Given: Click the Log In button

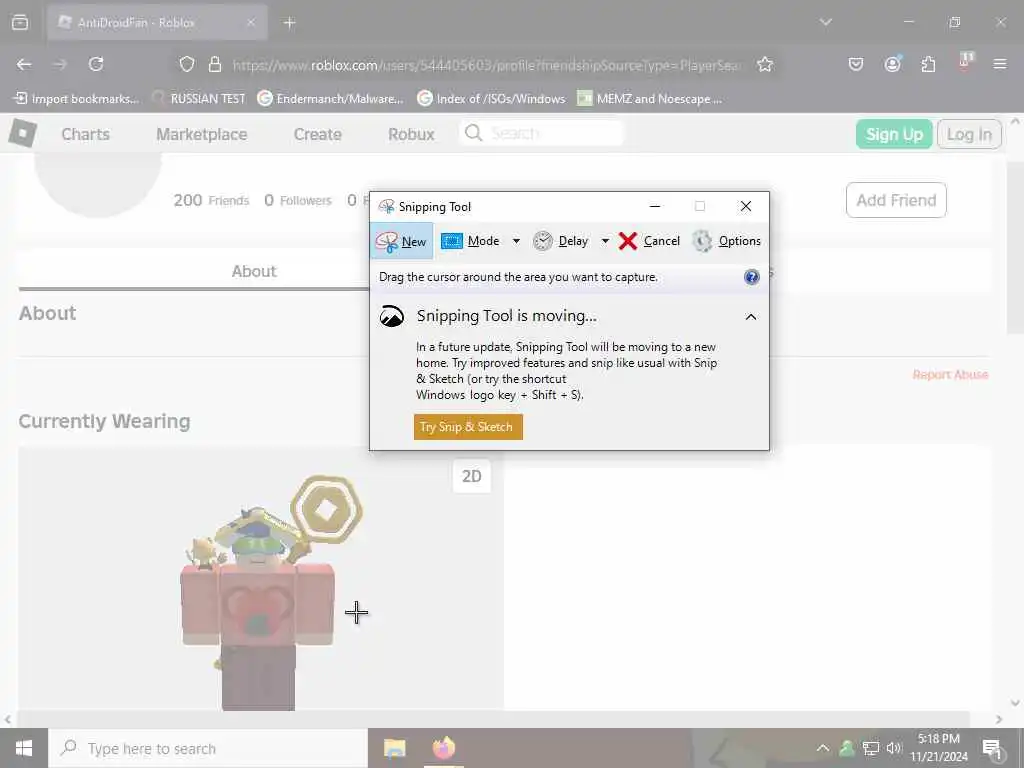Looking at the screenshot, I should coord(969,134).
